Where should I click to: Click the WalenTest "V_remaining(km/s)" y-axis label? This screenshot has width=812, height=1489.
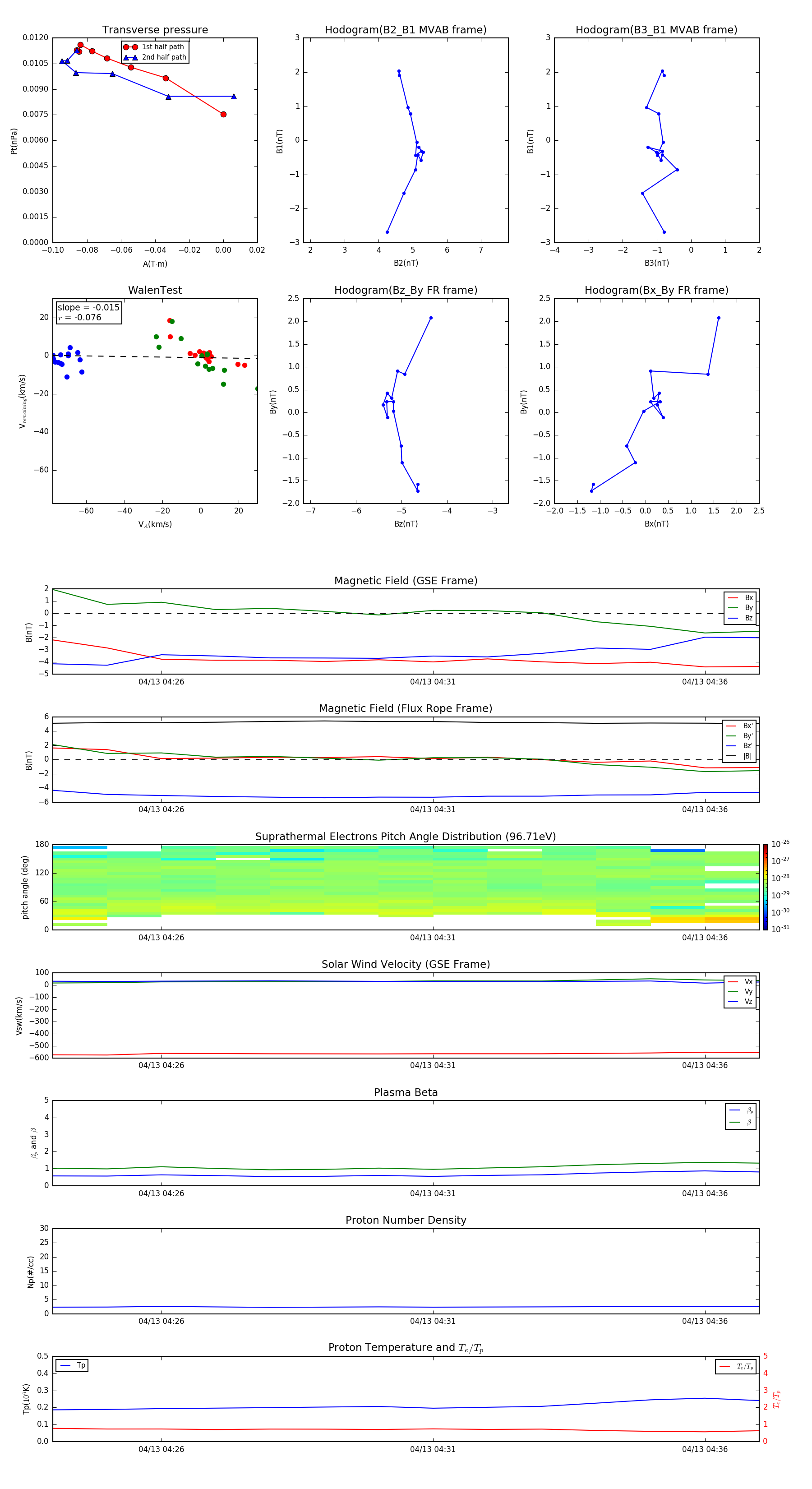pyautogui.click(x=22, y=401)
